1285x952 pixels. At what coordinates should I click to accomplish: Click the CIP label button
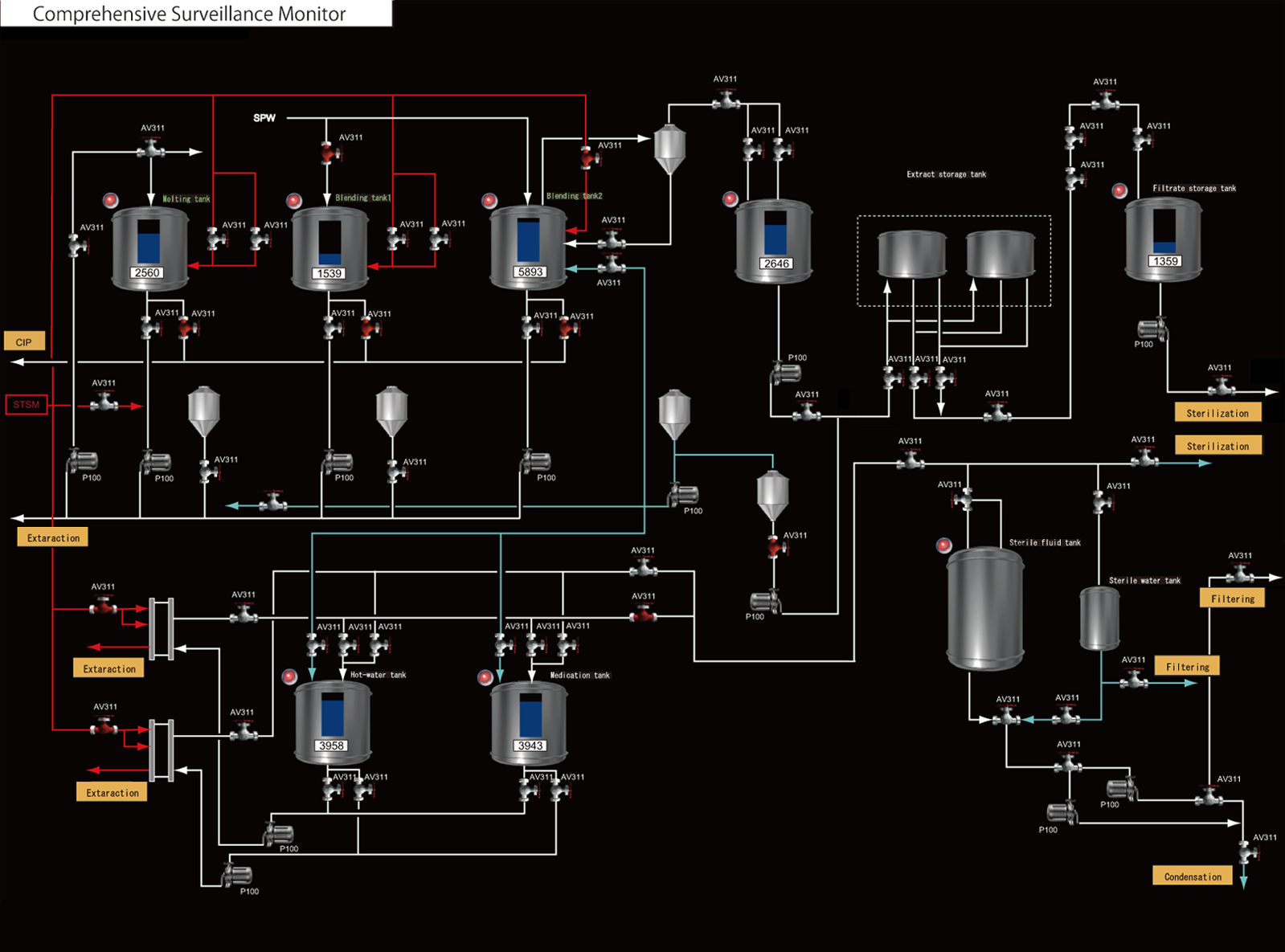(x=24, y=341)
